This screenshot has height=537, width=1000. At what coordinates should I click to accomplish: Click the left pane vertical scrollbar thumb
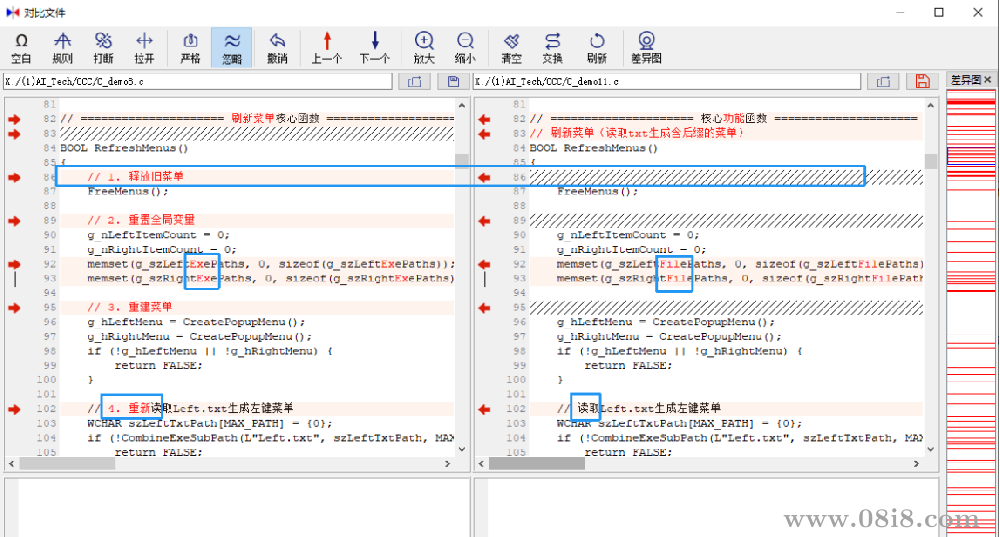461,161
